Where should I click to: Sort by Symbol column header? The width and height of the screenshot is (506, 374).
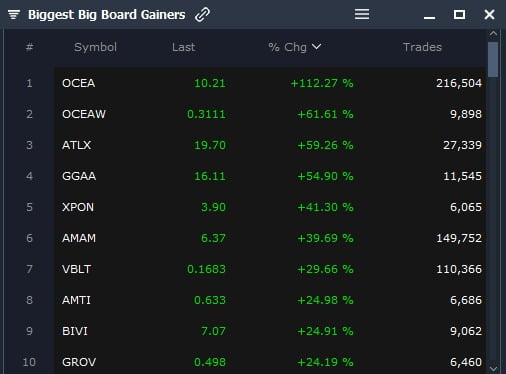(x=95, y=47)
